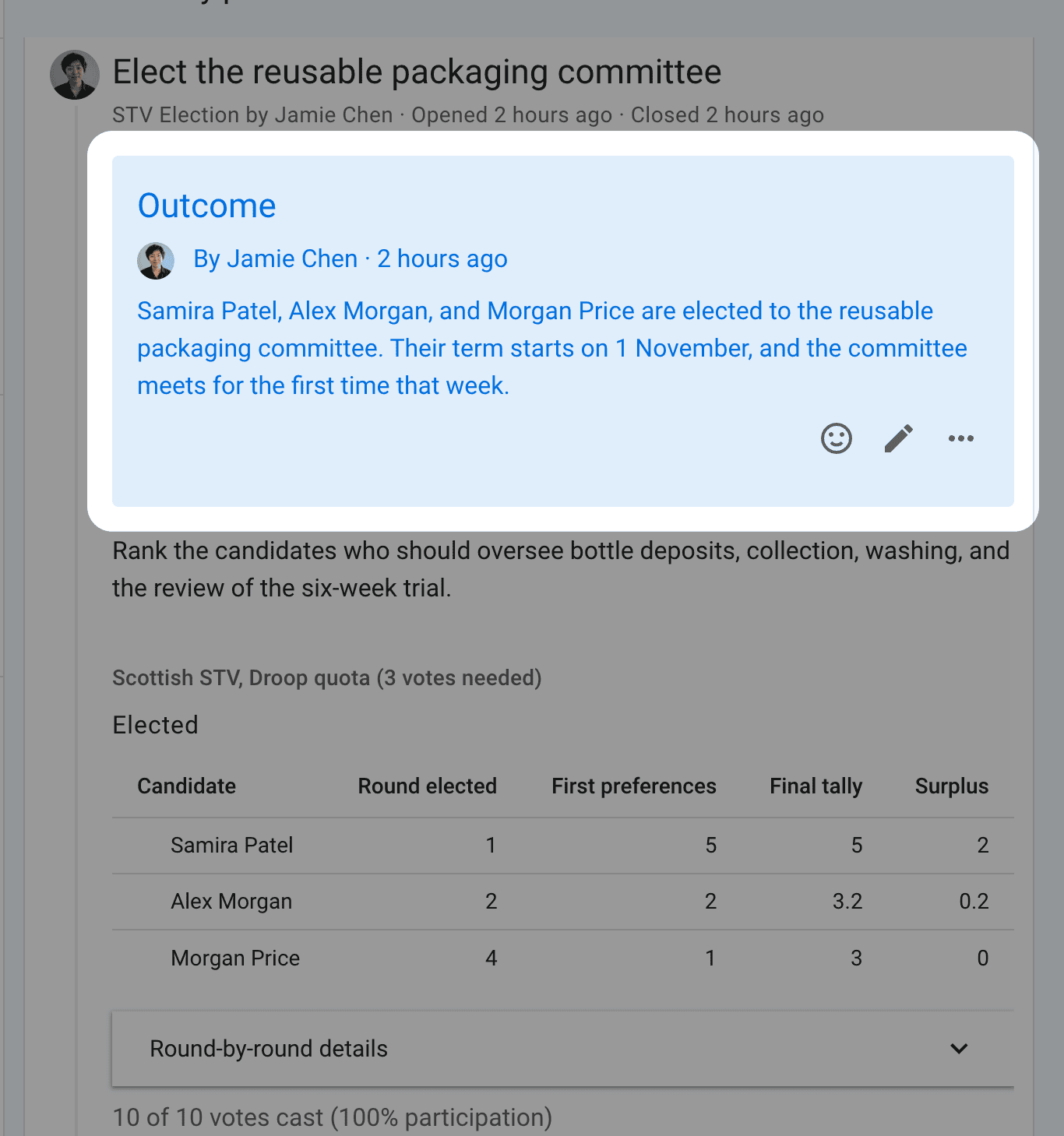Click the Final tally column header
Screen dimensions: 1064x1136
[x=816, y=786]
